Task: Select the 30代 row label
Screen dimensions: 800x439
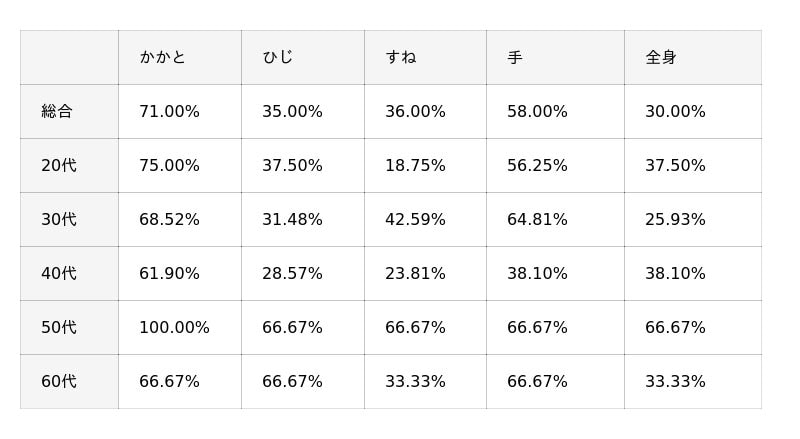Action: click(59, 219)
